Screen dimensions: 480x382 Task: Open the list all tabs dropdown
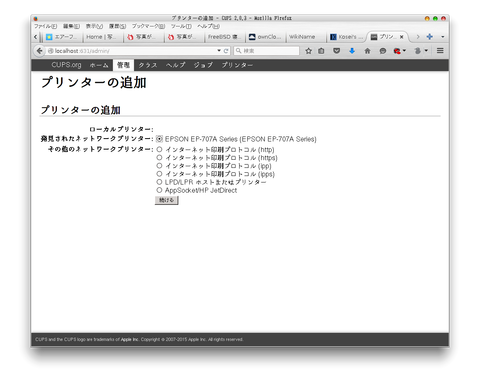coord(443,37)
